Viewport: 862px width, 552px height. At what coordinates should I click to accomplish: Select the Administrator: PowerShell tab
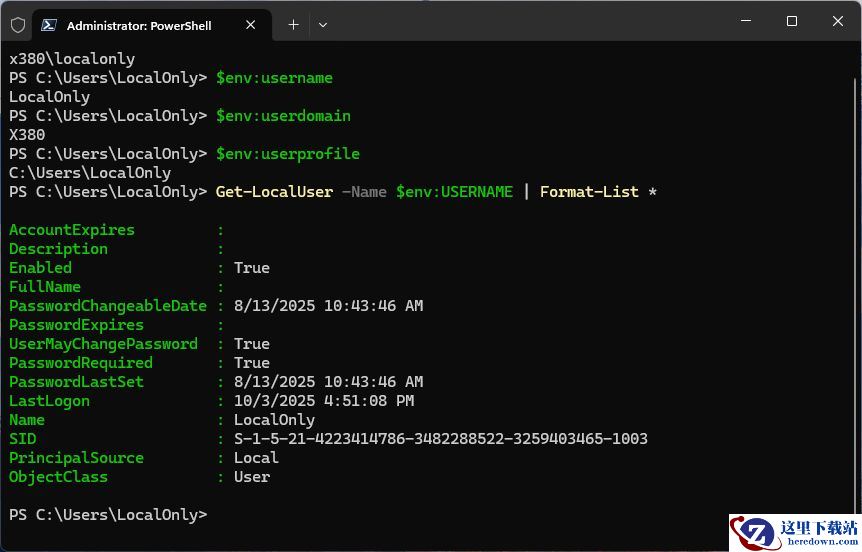[139, 25]
